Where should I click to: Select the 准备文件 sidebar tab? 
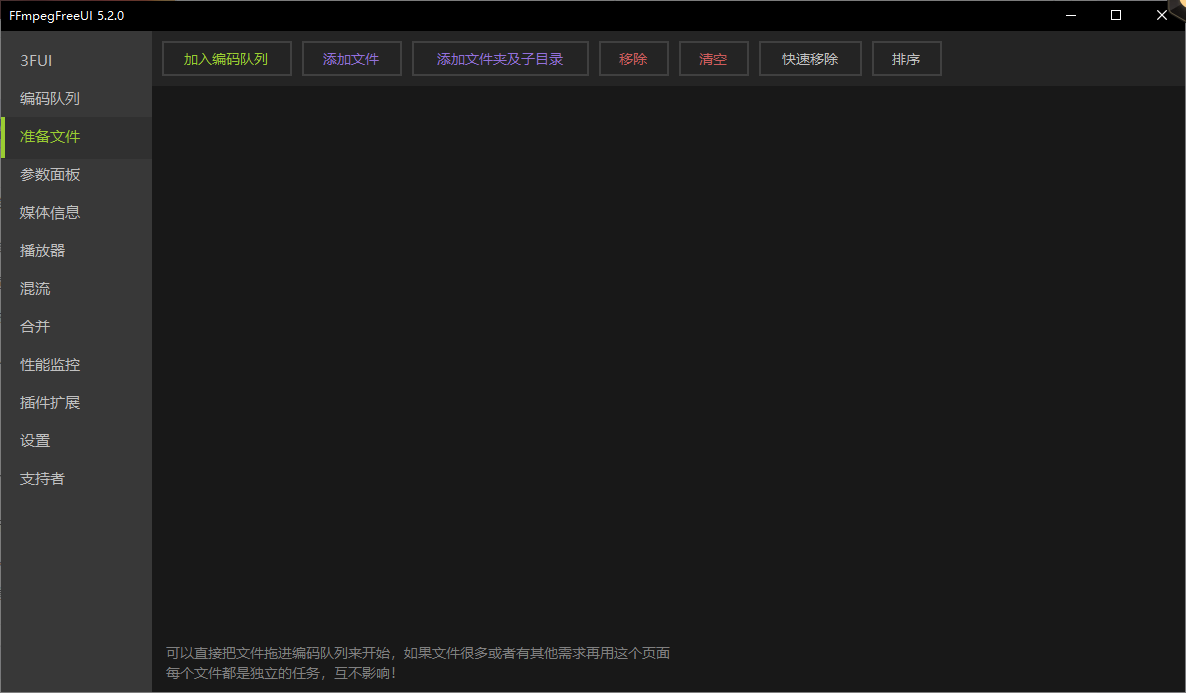(x=50, y=137)
